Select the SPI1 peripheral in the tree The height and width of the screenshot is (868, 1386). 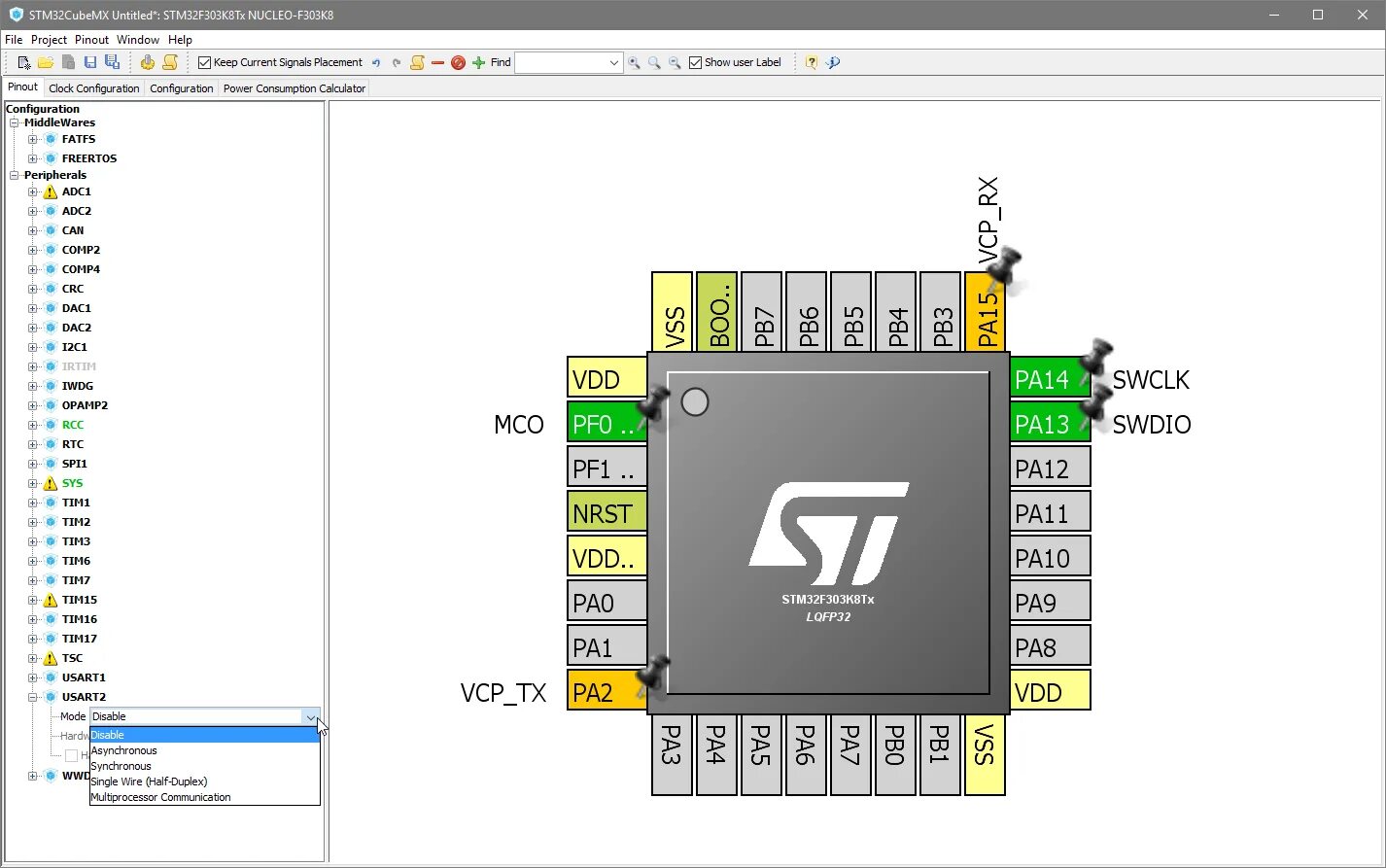pyautogui.click(x=75, y=464)
